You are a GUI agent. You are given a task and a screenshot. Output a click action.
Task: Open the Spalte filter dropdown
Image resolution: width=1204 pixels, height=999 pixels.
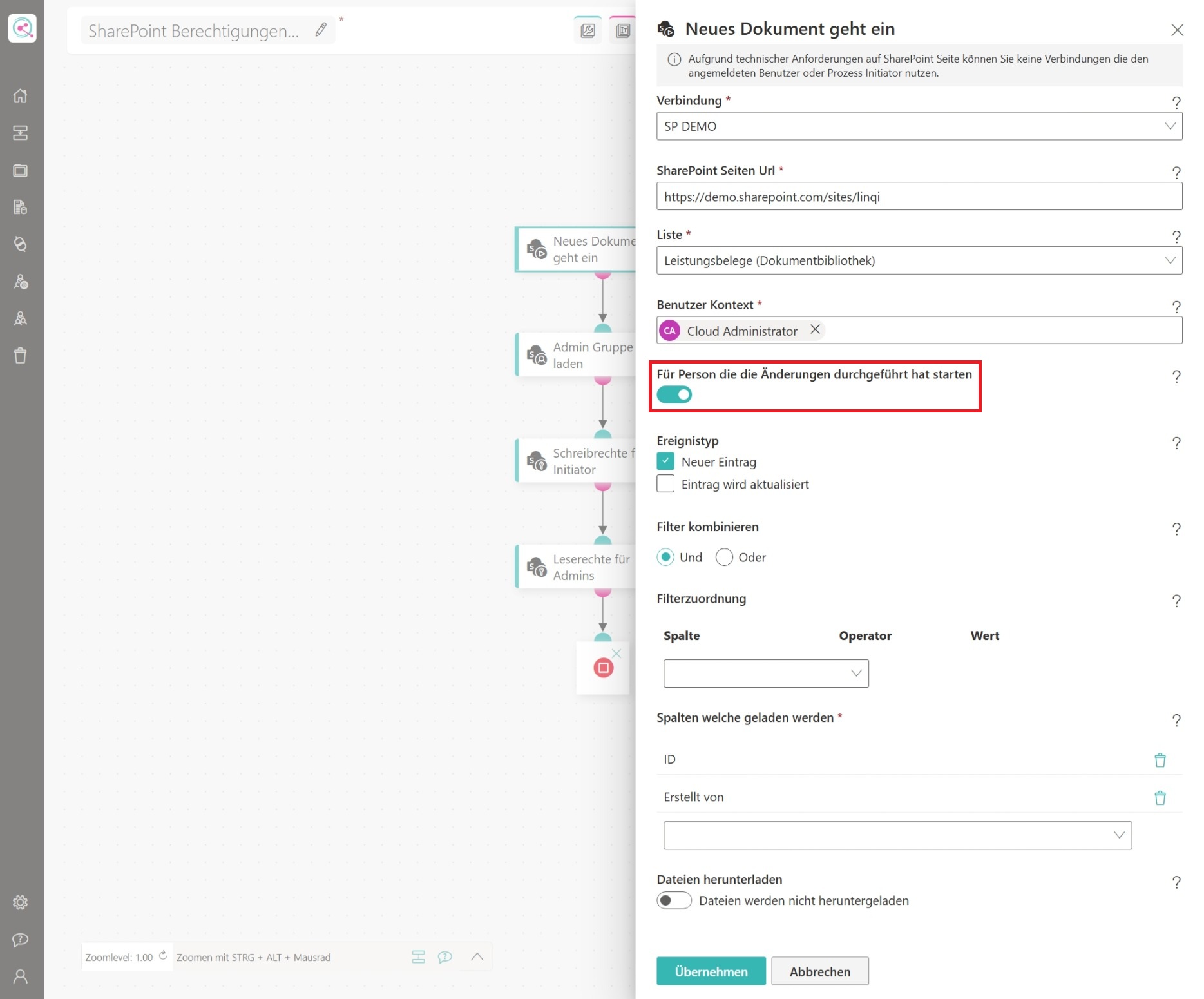click(x=766, y=673)
